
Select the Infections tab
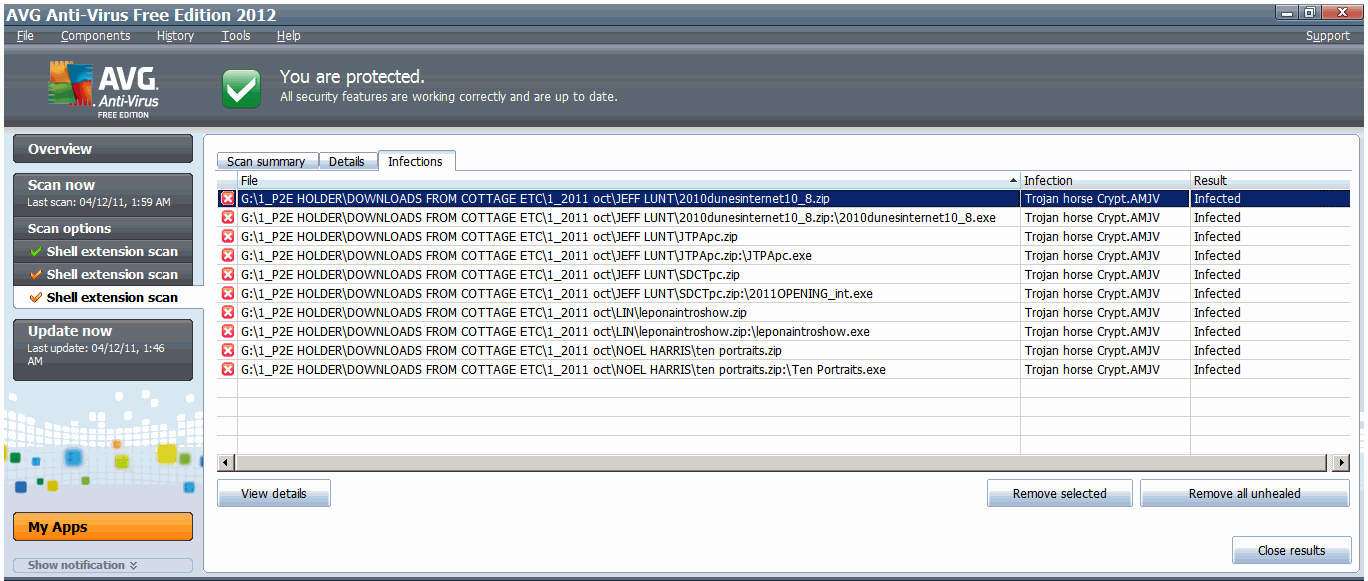click(415, 161)
